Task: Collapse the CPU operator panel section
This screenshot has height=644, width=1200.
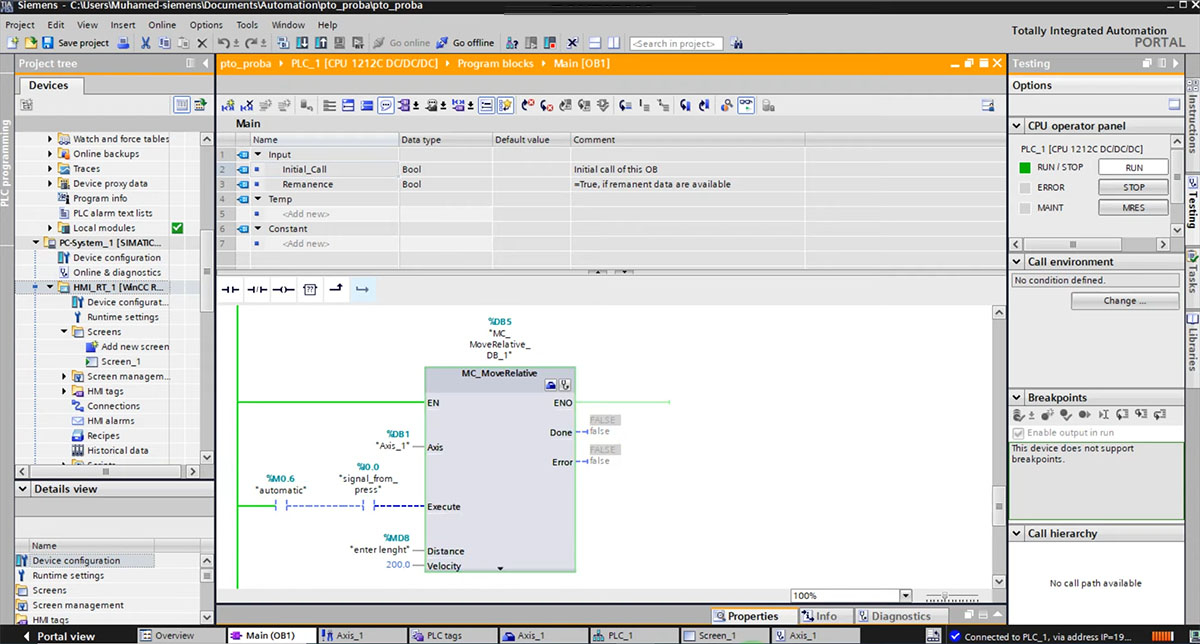Action: pos(1017,126)
